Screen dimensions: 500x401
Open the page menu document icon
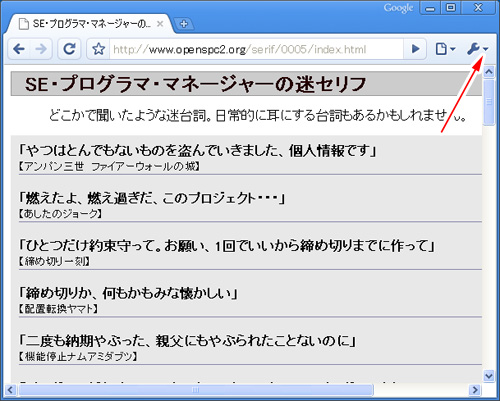click(x=445, y=49)
